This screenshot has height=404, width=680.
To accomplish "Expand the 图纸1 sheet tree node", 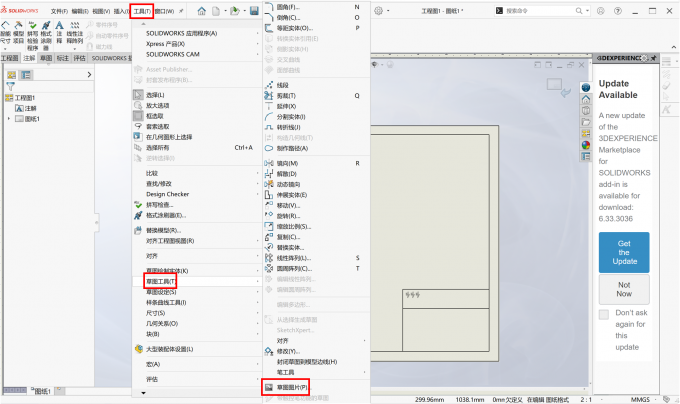I will (9, 119).
